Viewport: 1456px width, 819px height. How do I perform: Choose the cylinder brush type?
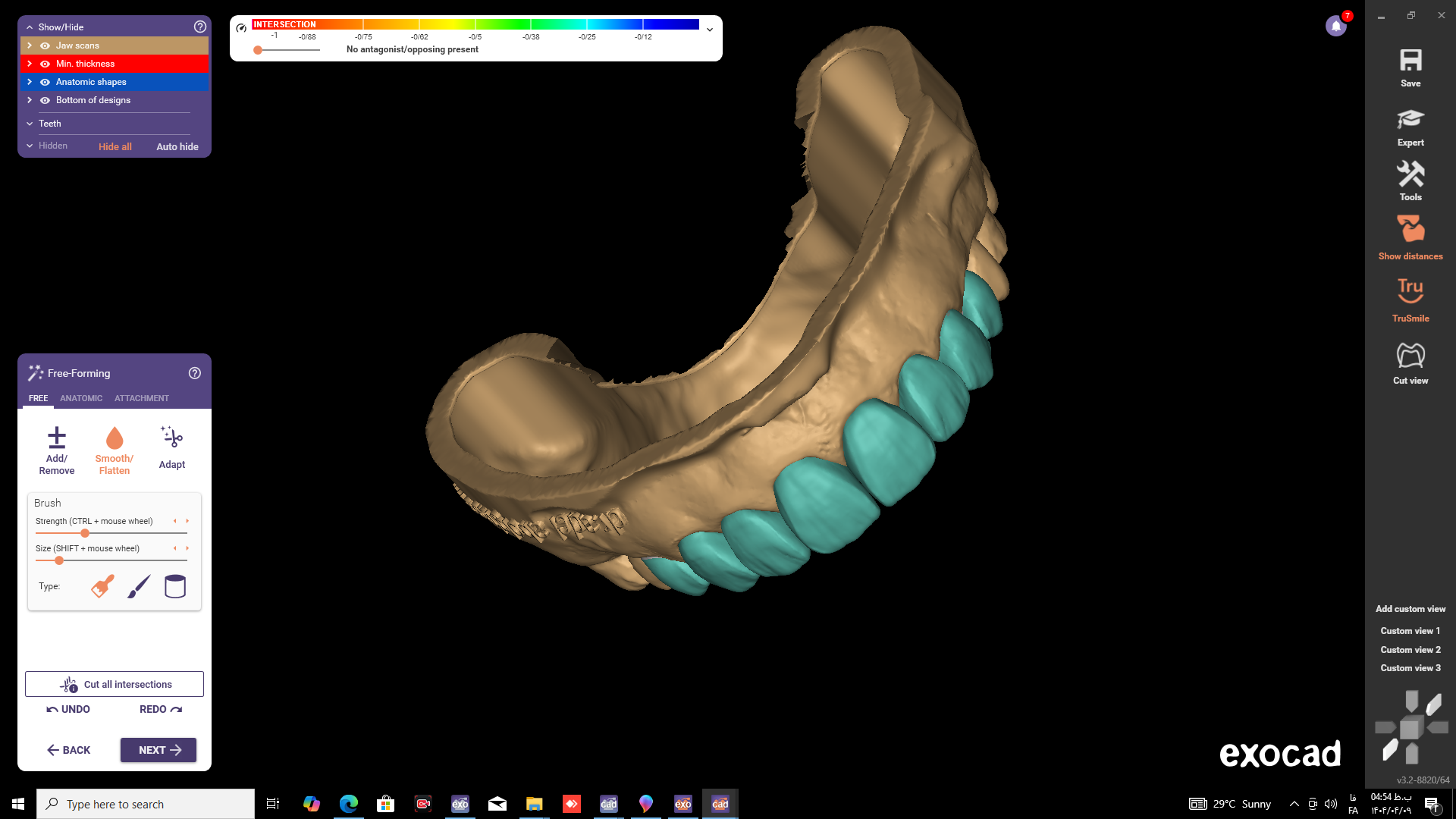pos(175,586)
